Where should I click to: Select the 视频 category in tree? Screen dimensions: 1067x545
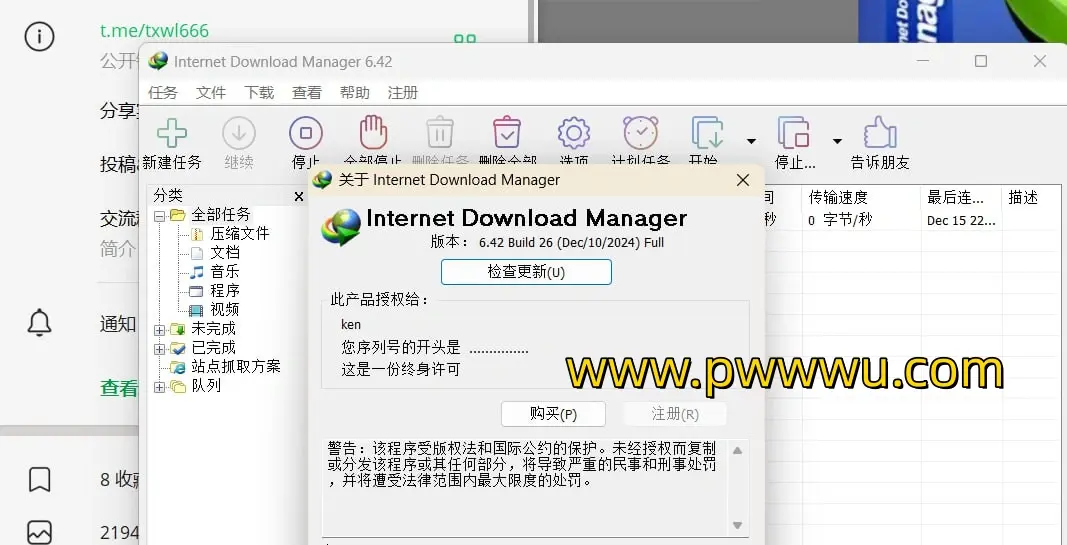[x=224, y=310]
